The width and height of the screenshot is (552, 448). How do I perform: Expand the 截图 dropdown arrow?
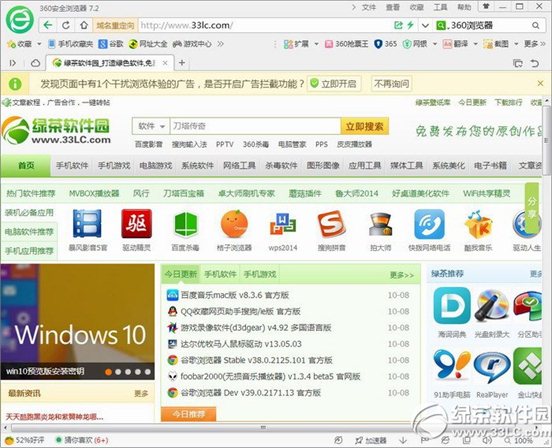[x=516, y=44]
